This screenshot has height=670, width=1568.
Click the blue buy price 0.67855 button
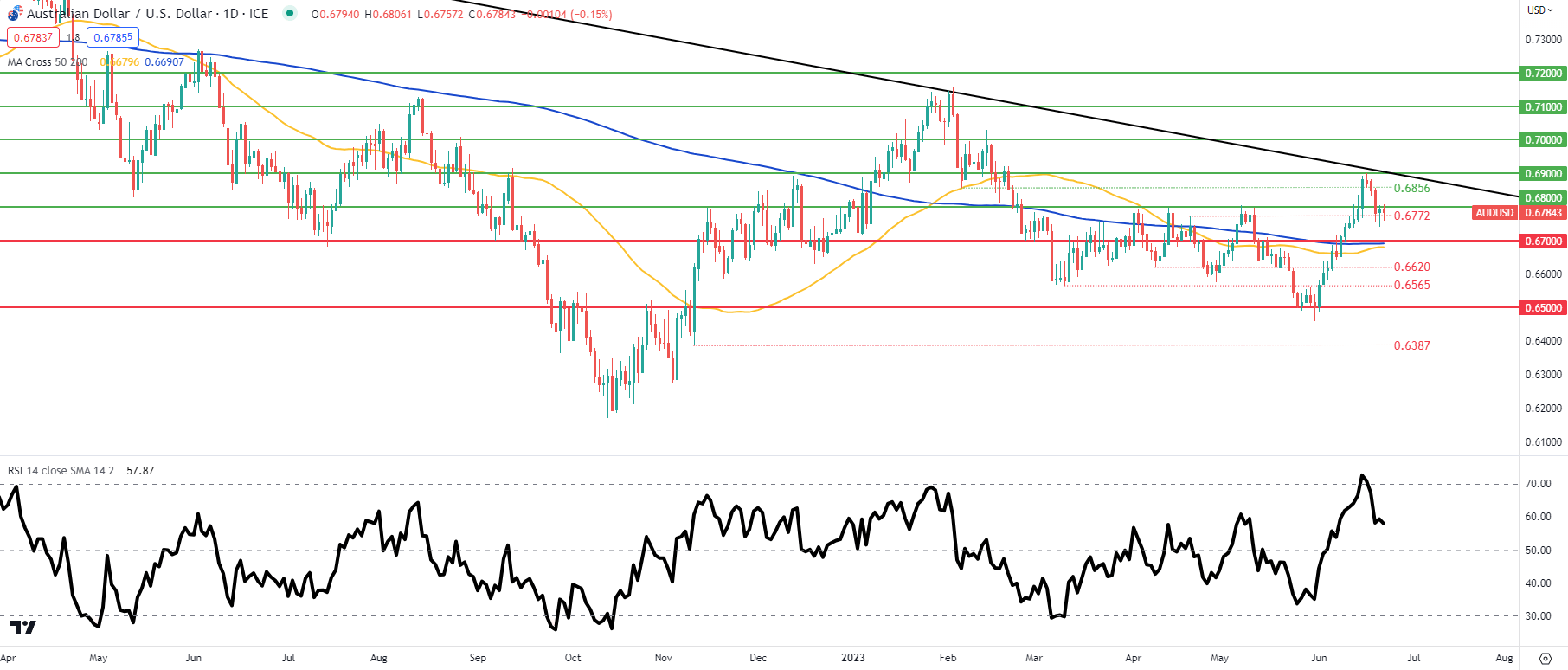pyautogui.click(x=112, y=37)
